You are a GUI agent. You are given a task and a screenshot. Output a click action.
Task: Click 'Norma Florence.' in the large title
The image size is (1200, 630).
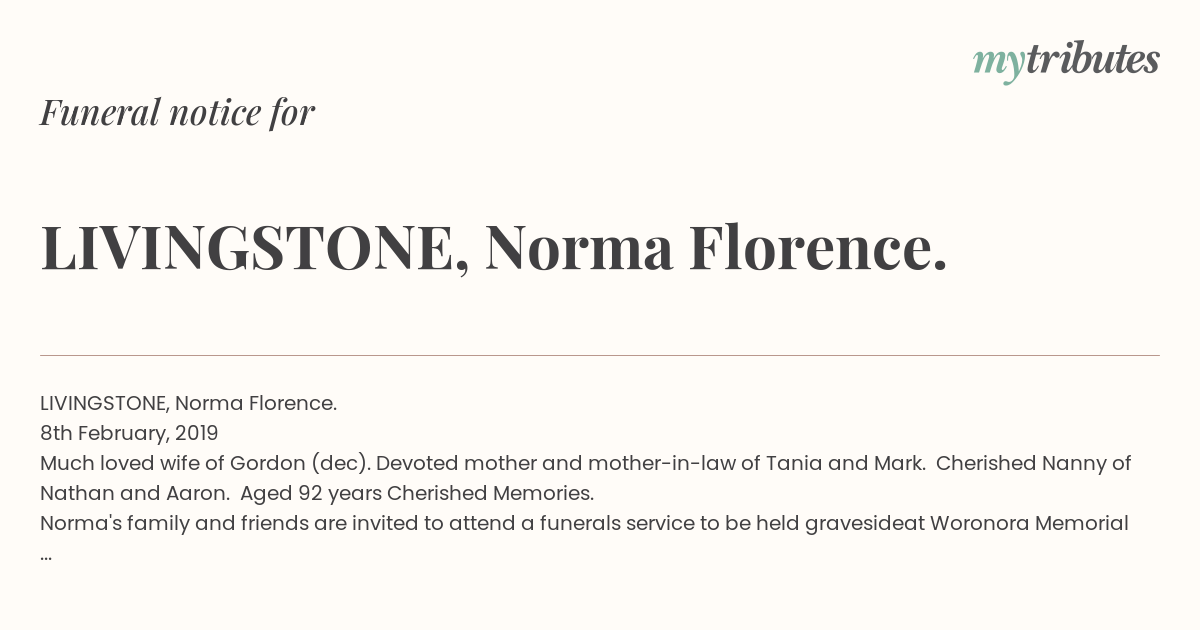(716, 248)
